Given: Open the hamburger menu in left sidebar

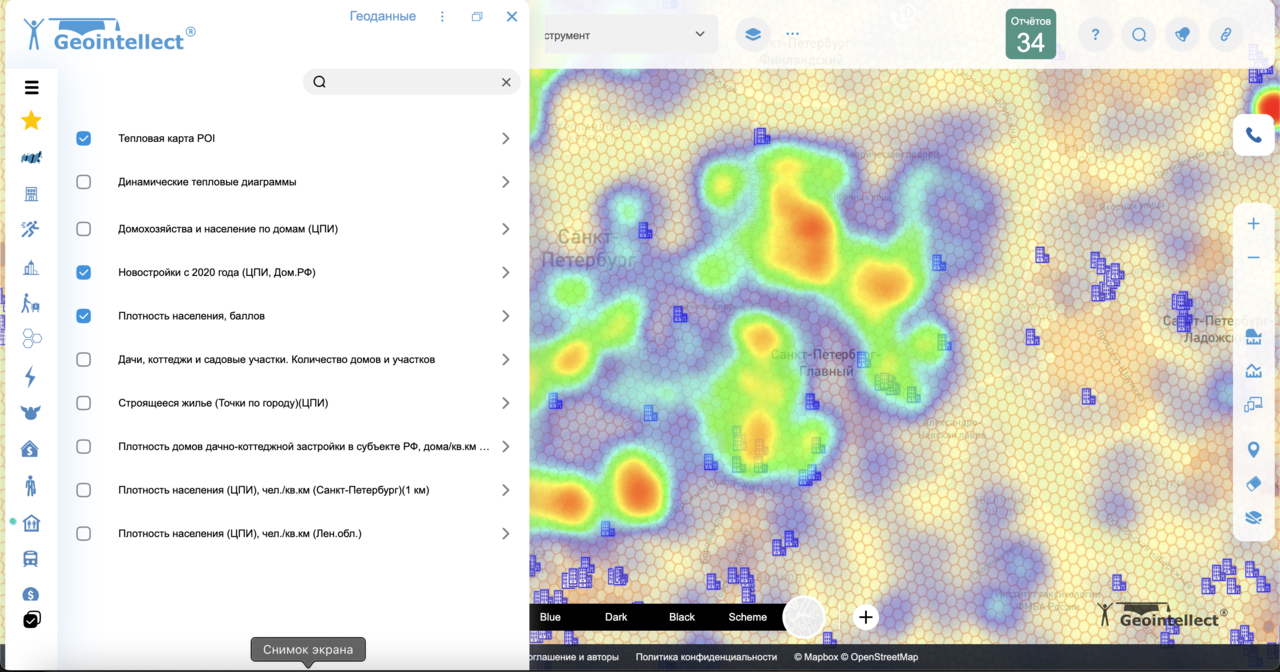Looking at the screenshot, I should (x=32, y=88).
